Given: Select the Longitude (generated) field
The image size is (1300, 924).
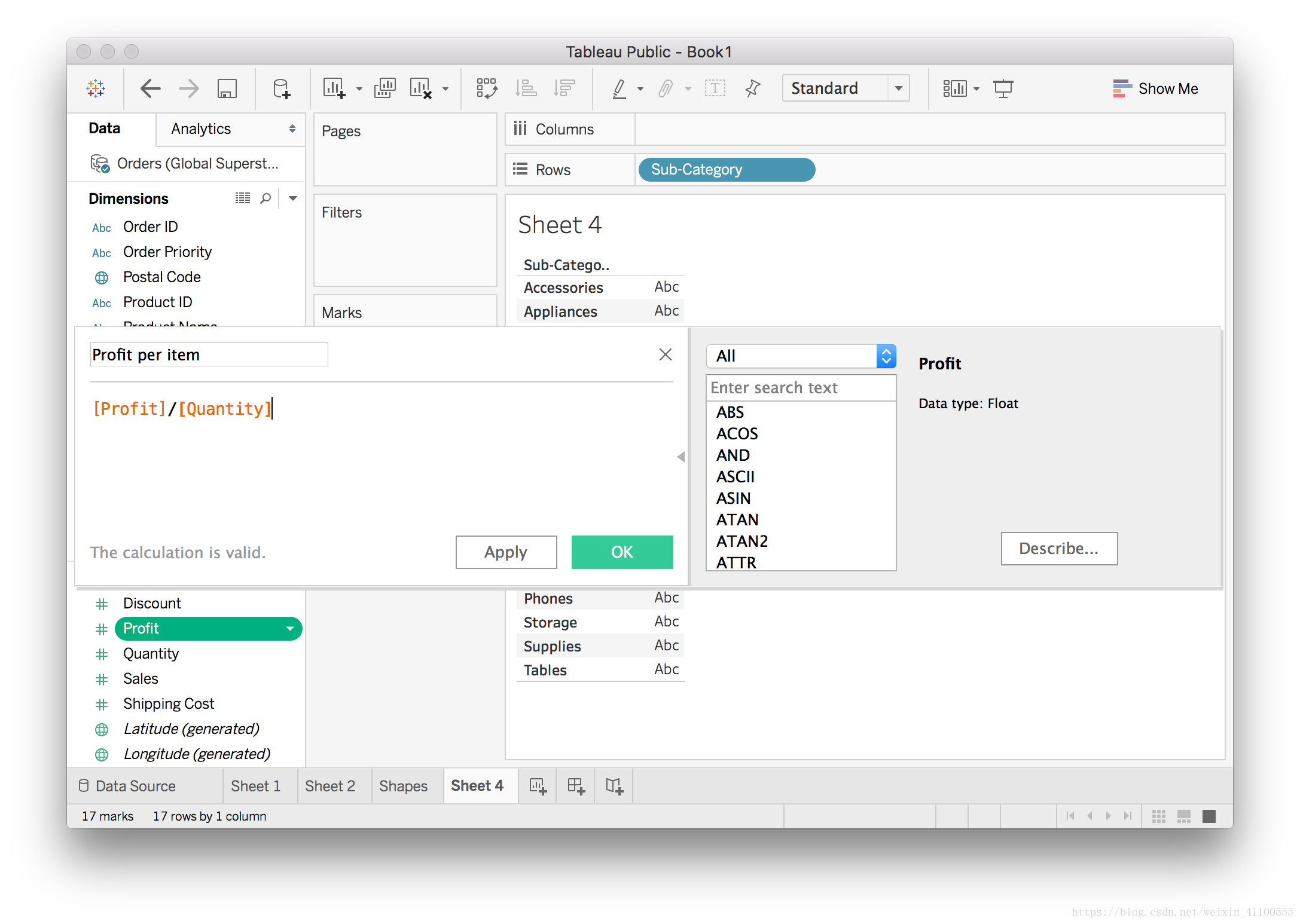Looking at the screenshot, I should 197,754.
